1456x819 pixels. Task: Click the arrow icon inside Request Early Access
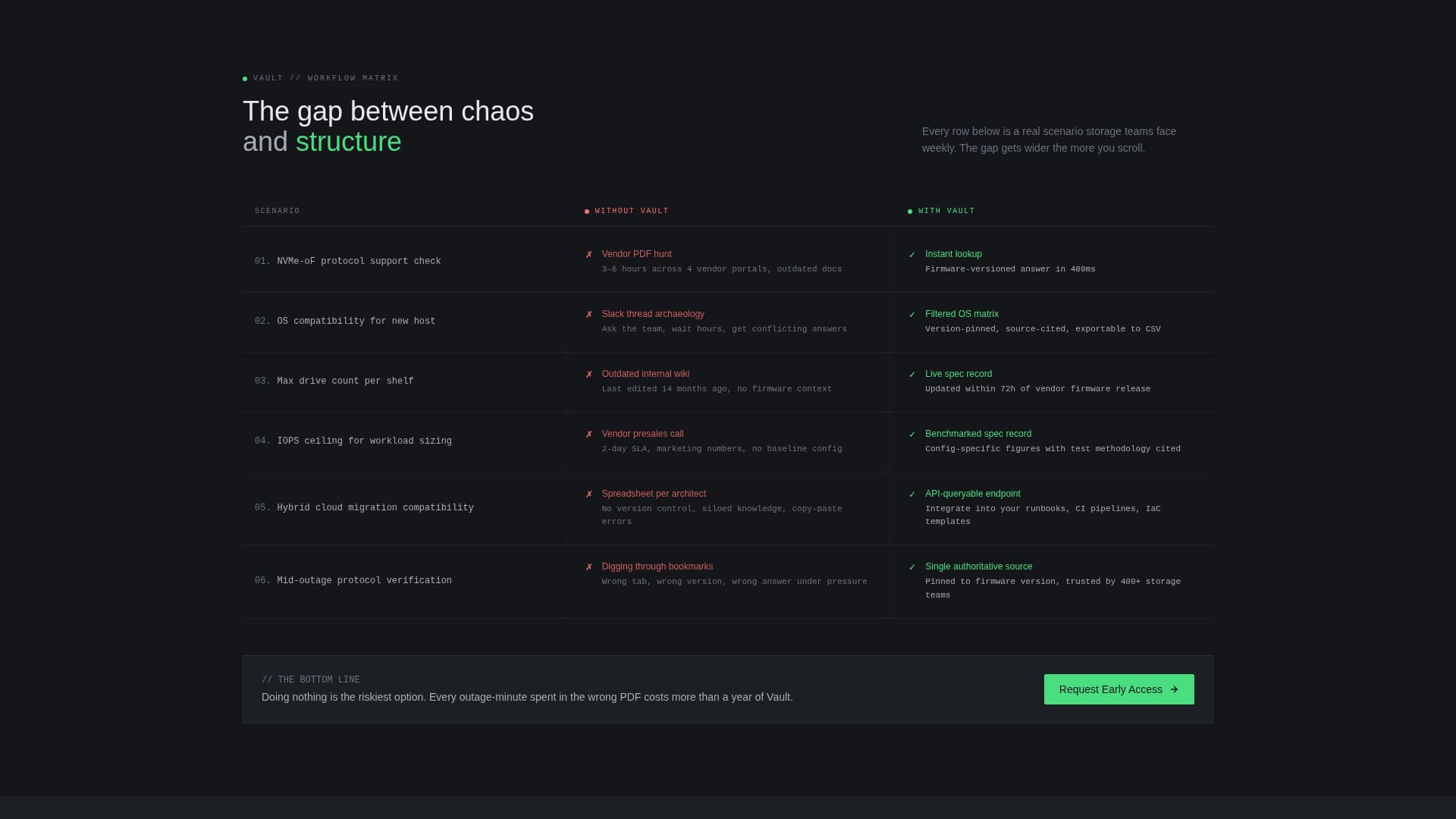[1172, 689]
